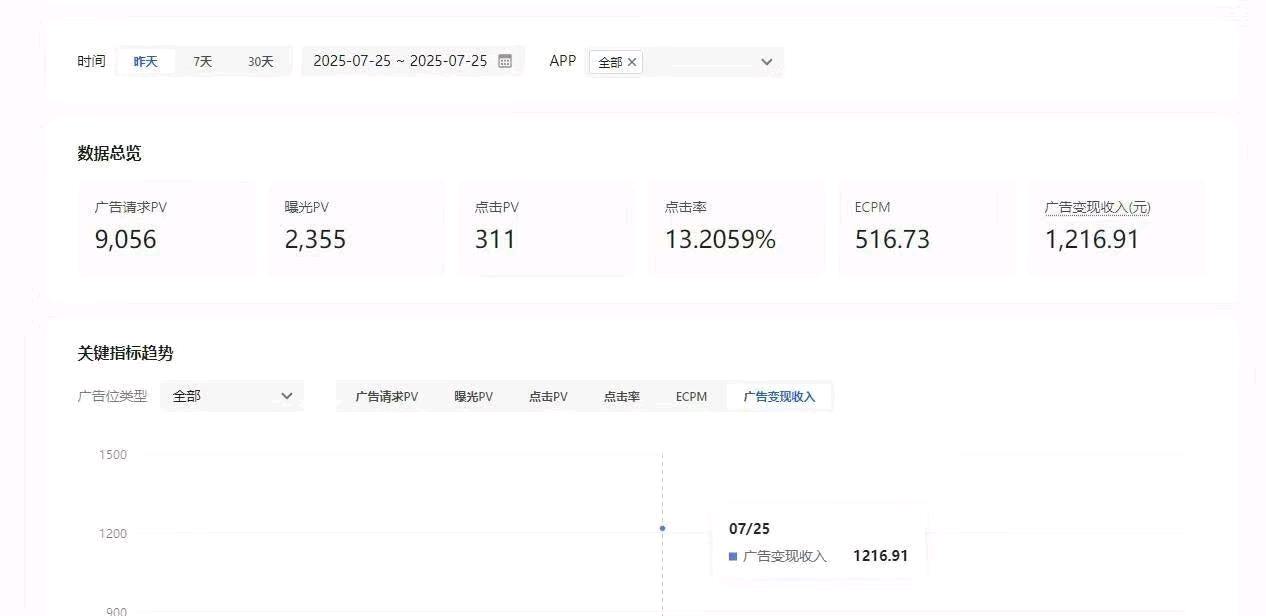Click the 广告变现收入(元) card label
1266x616 pixels.
click(x=1098, y=207)
